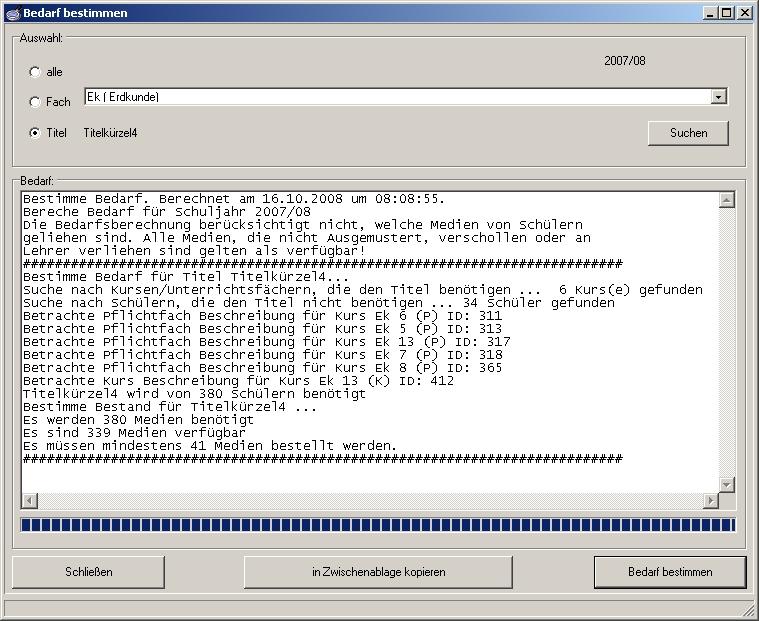Click the Schließen button
Screen dimensions: 759x621
[88, 572]
